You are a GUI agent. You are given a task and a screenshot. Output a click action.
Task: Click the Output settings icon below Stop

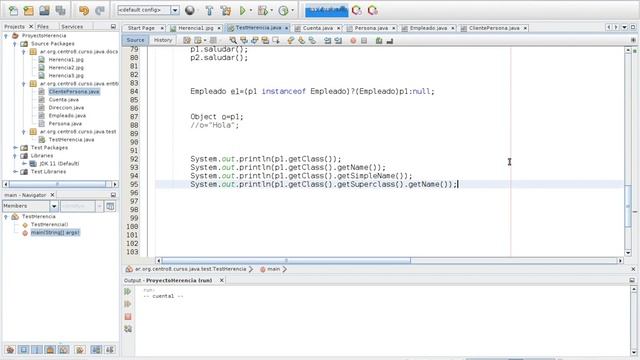coord(128,329)
